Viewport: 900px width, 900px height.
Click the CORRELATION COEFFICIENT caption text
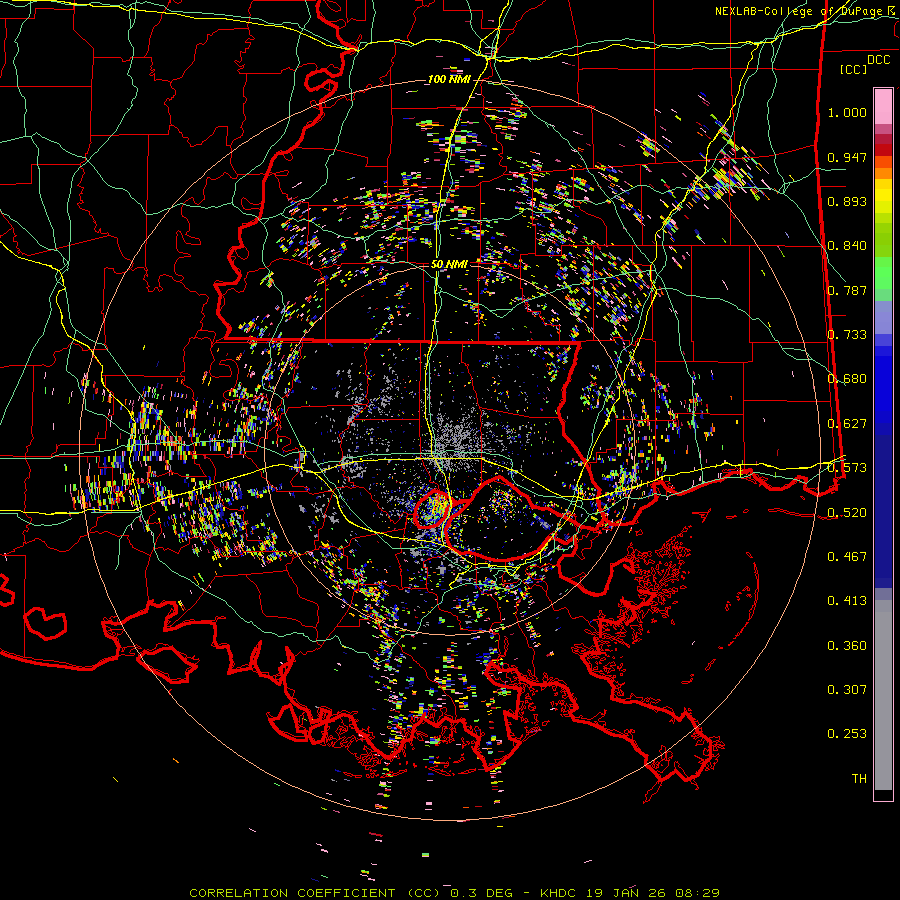pyautogui.click(x=292, y=893)
